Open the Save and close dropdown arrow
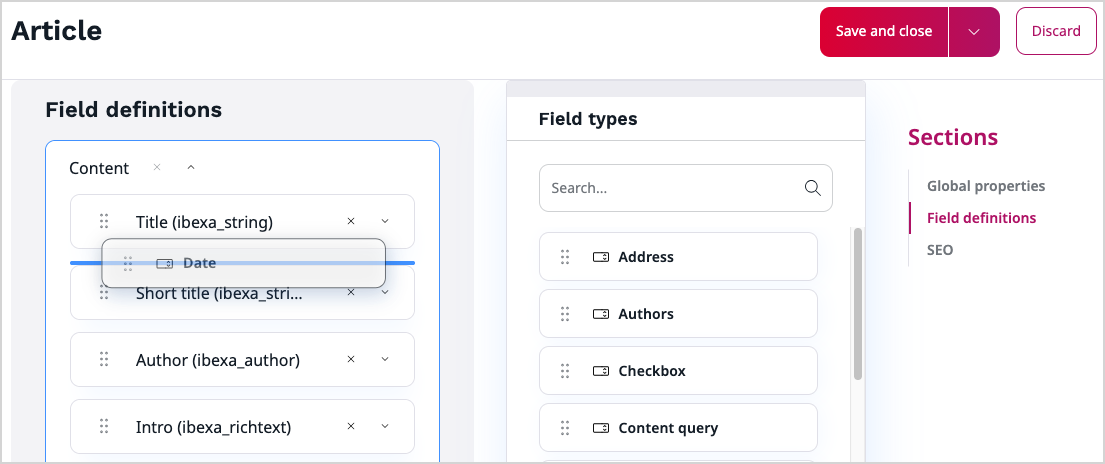Image resolution: width=1105 pixels, height=464 pixels. pos(974,31)
